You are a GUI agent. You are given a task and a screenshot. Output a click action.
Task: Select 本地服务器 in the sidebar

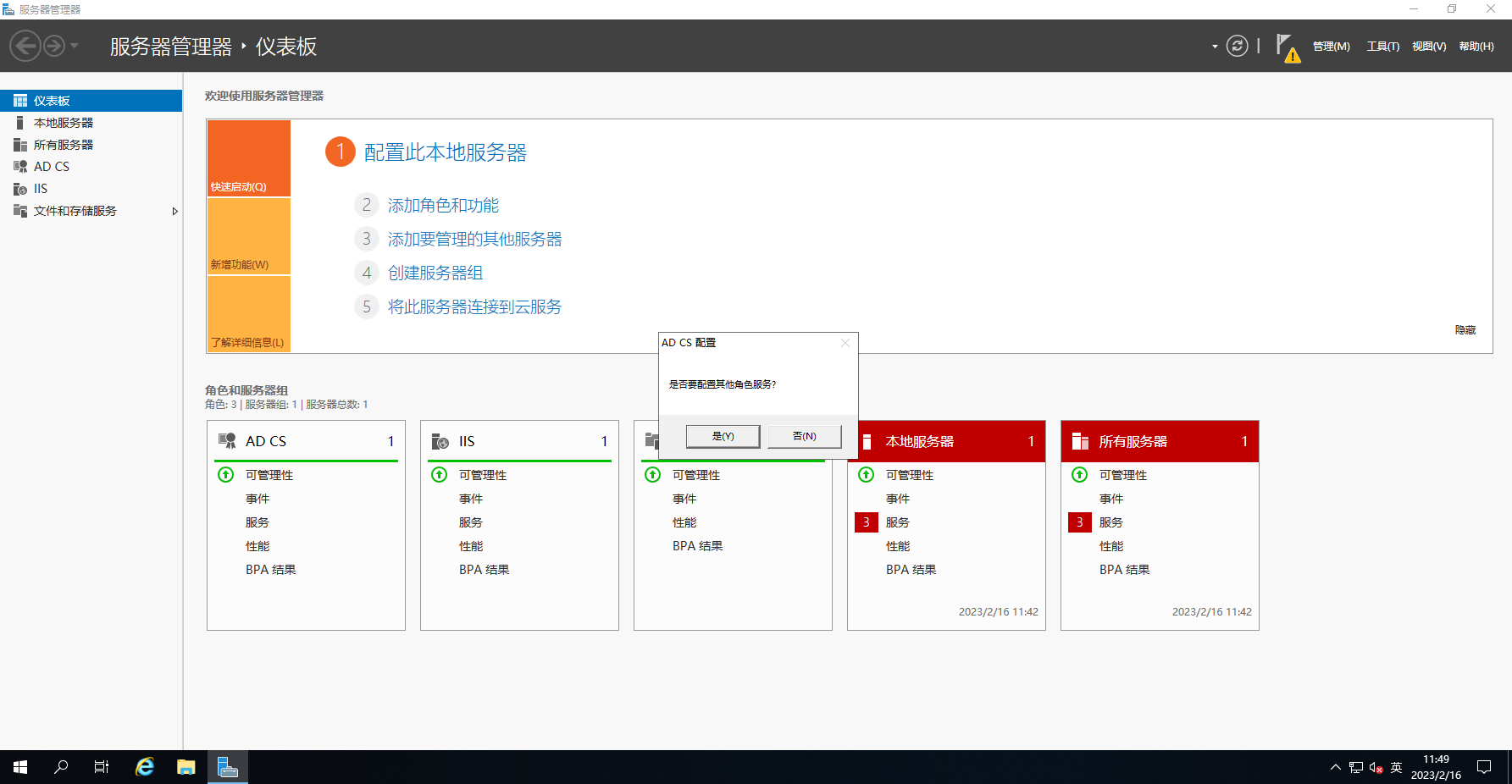pyautogui.click(x=64, y=123)
